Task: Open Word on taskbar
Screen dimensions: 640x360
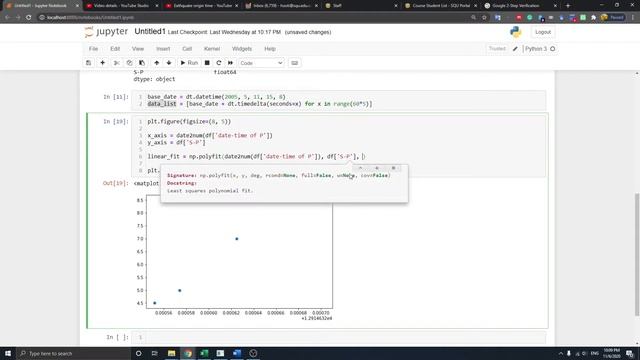Action: 237,353
